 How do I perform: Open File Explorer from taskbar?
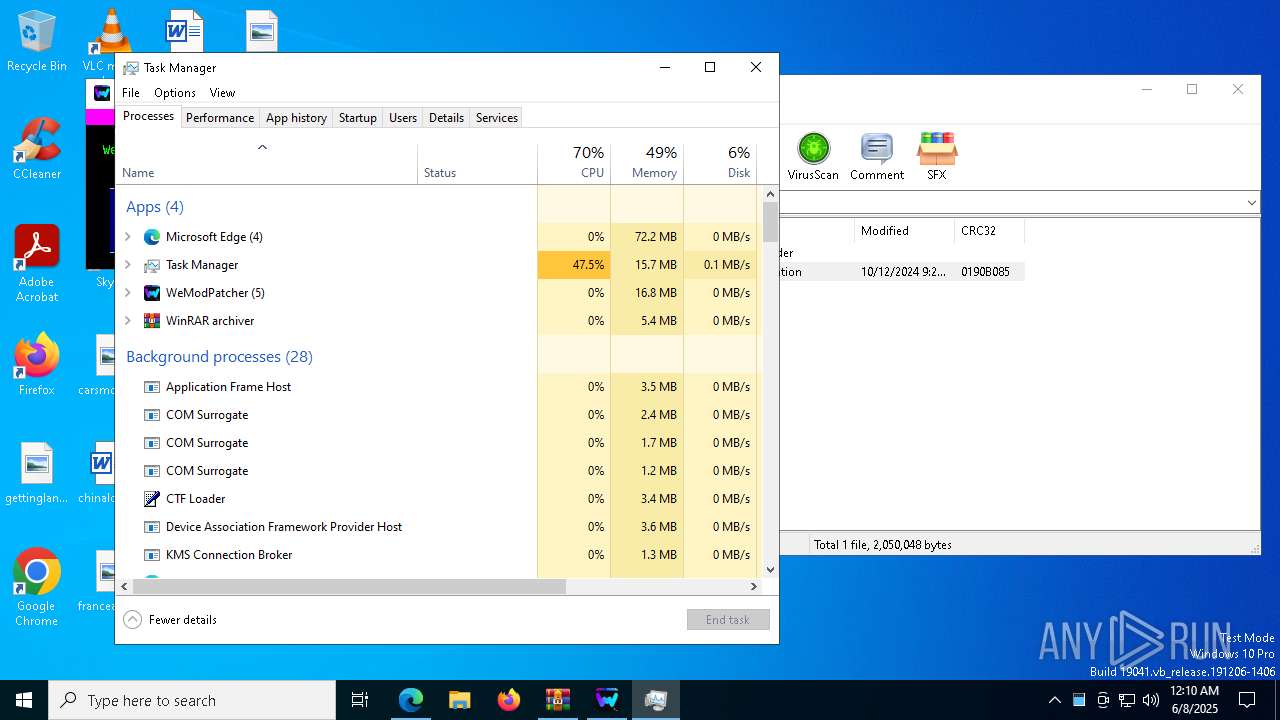460,700
